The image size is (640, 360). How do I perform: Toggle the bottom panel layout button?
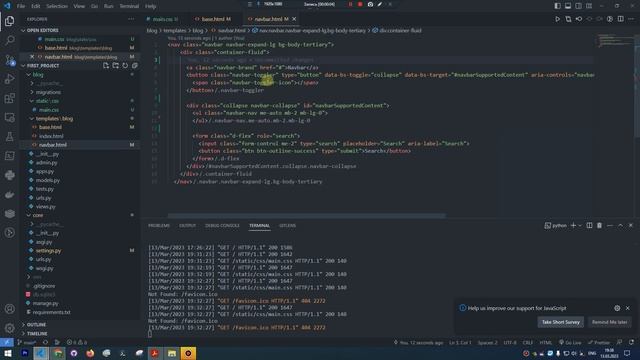[x=568, y=6]
